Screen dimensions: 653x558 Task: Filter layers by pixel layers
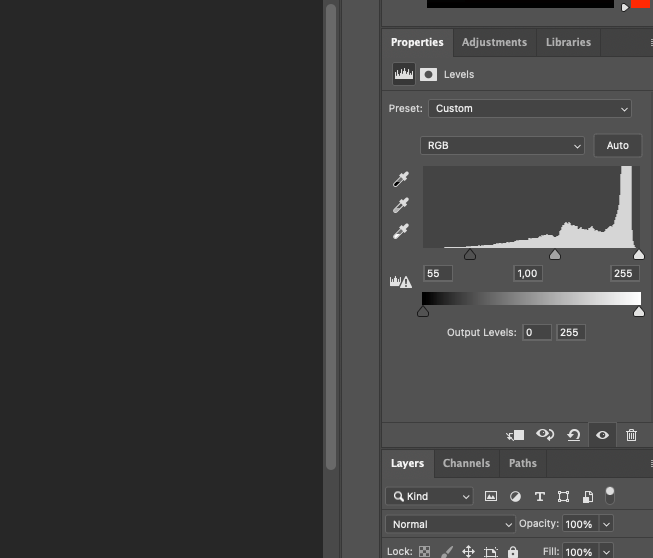491,496
